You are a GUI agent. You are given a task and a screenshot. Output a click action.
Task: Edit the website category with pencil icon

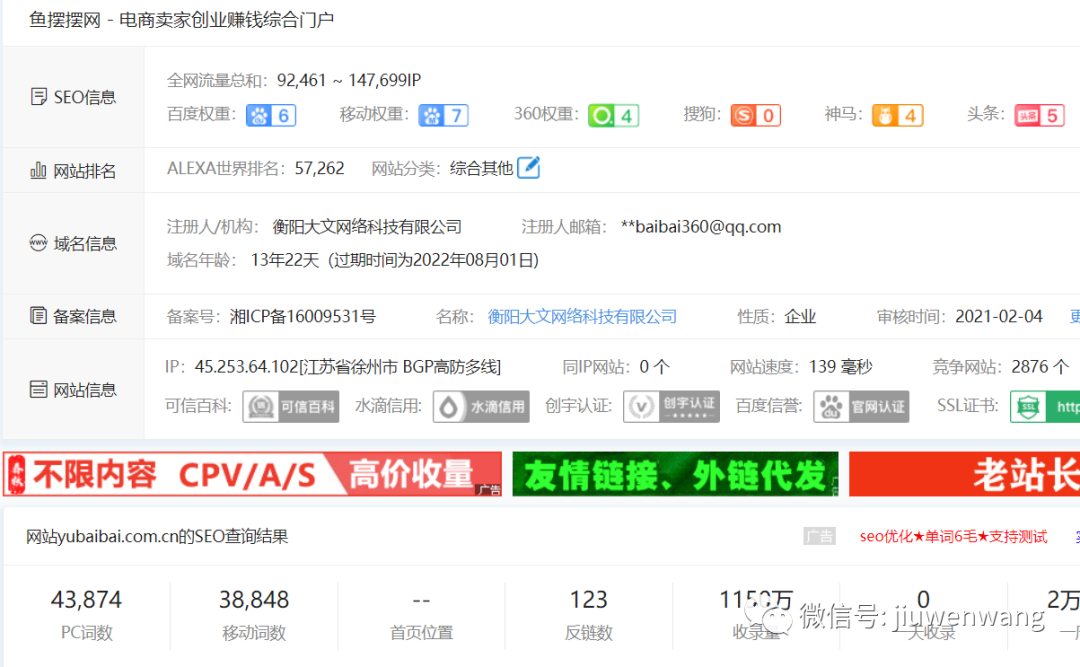click(528, 167)
